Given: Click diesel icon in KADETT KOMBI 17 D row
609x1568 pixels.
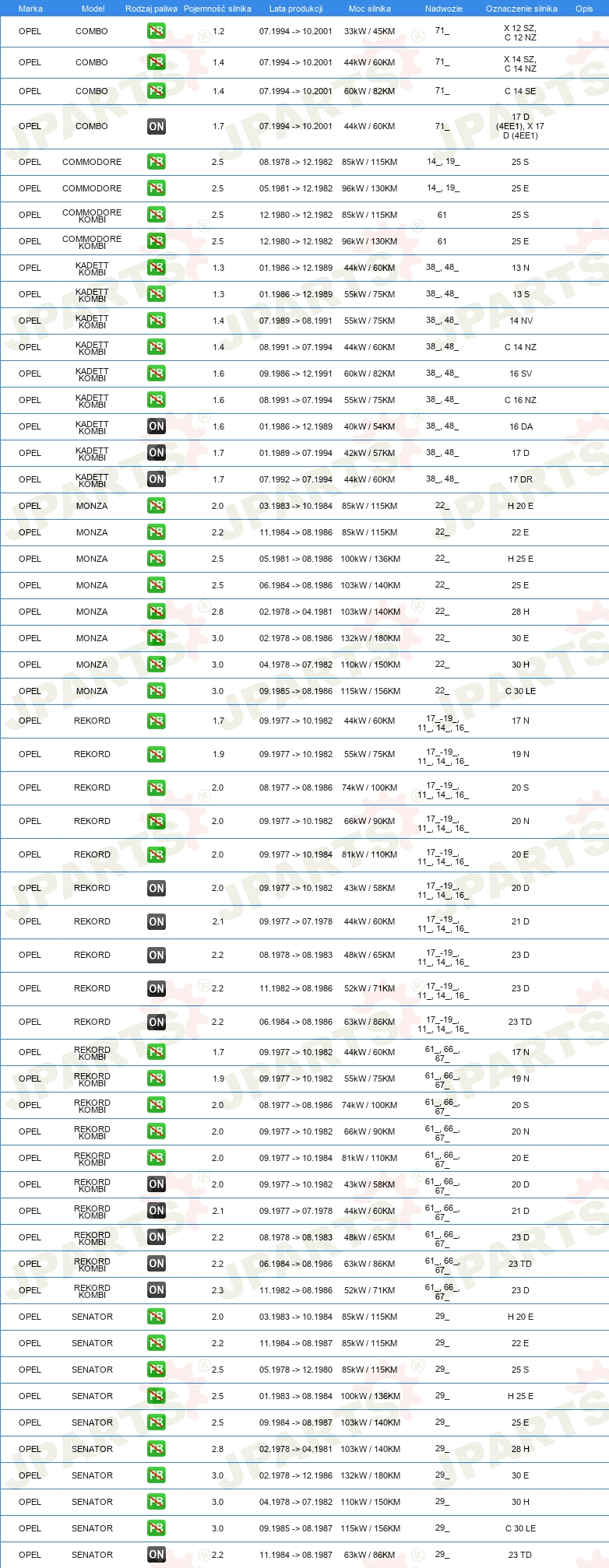Looking at the screenshot, I should click(x=157, y=453).
